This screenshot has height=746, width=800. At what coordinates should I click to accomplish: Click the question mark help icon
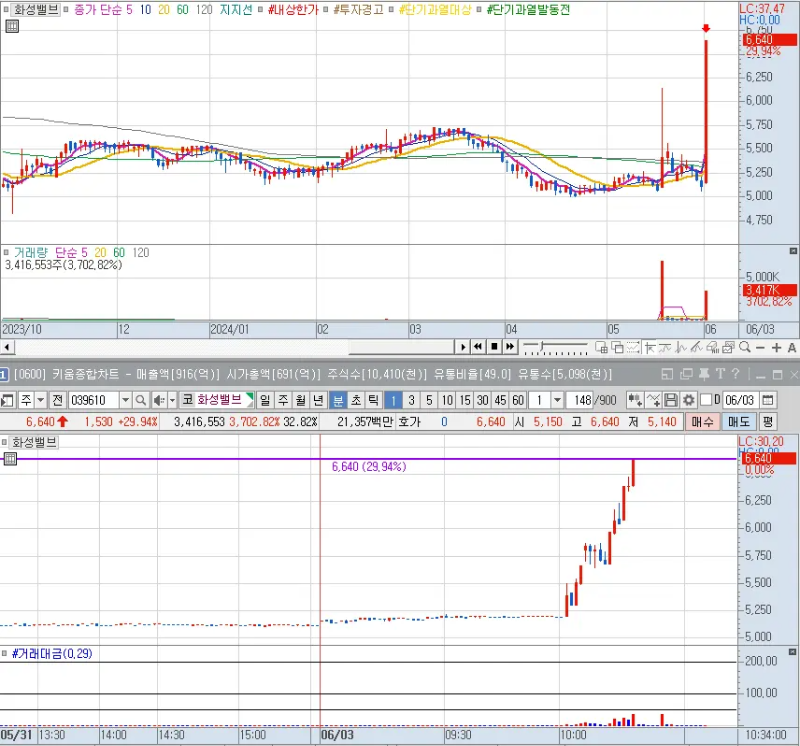click(x=735, y=375)
